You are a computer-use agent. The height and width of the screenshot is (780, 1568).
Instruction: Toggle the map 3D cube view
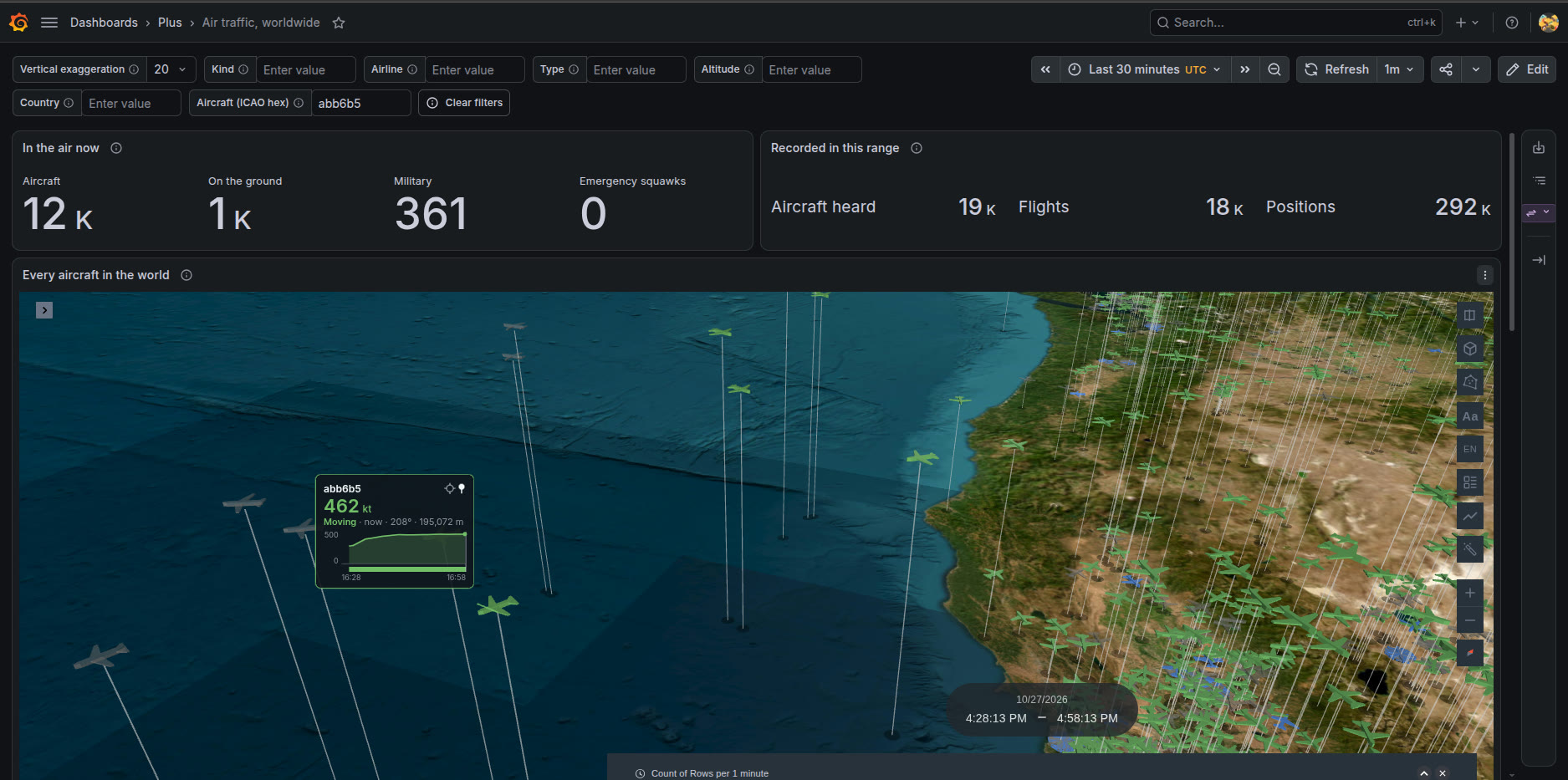[x=1470, y=349]
